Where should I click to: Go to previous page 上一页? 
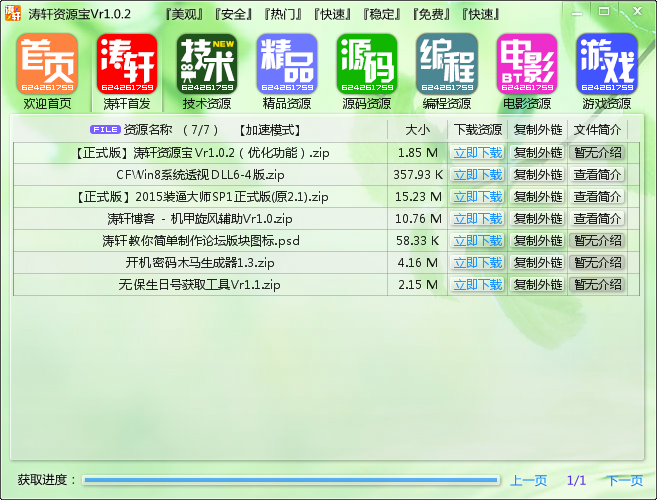pos(528,480)
